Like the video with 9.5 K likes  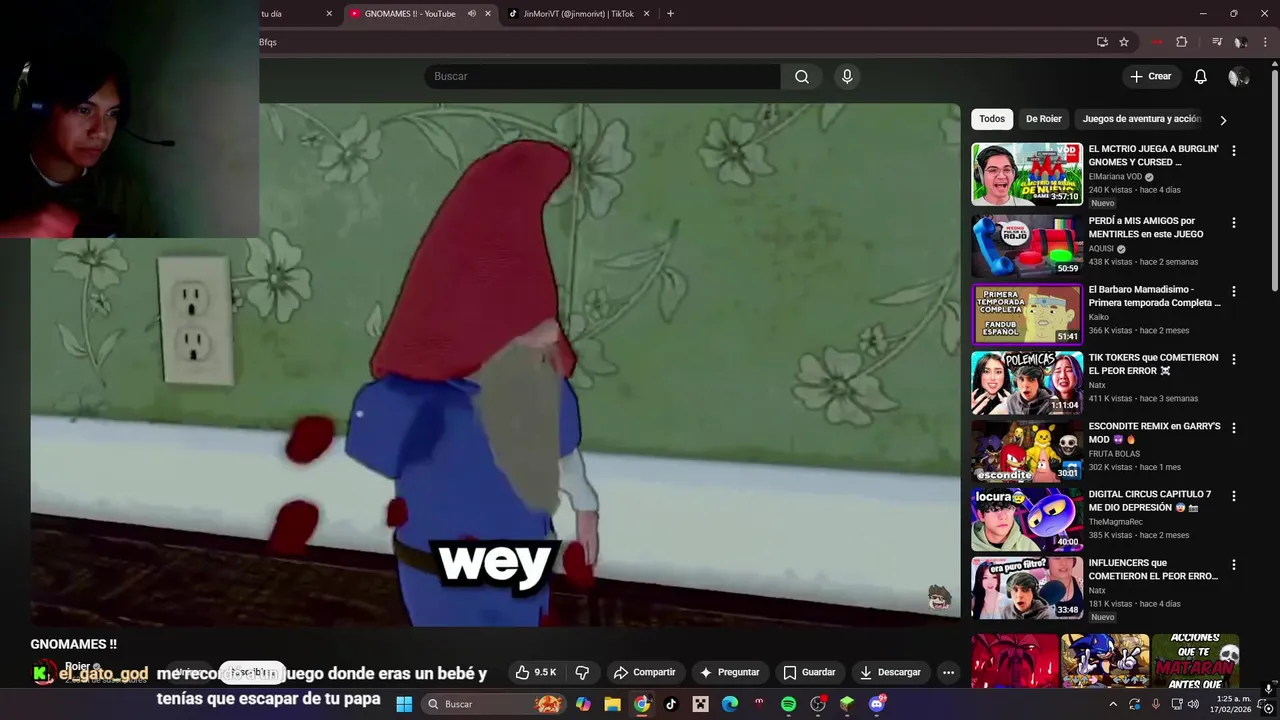[x=536, y=672]
